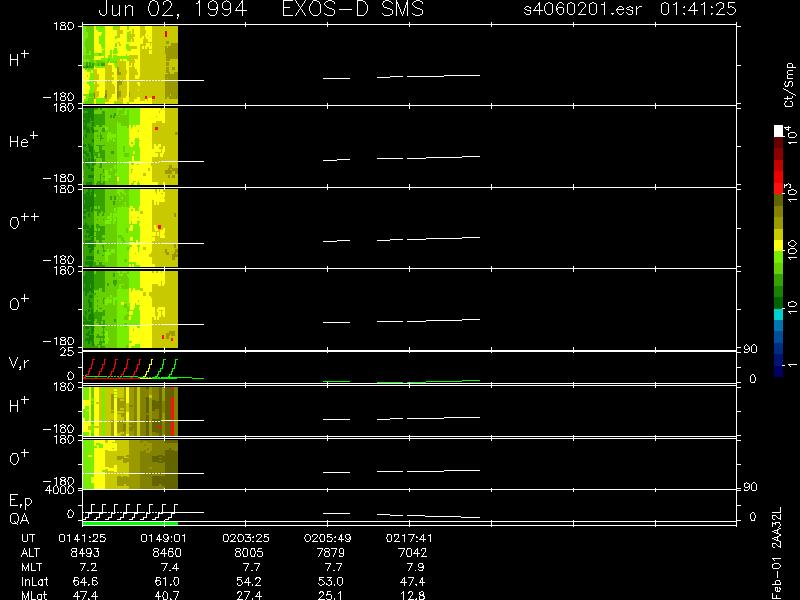800x600 pixels.
Task: Click the 'V,r' panel label
Action: click(x=19, y=363)
